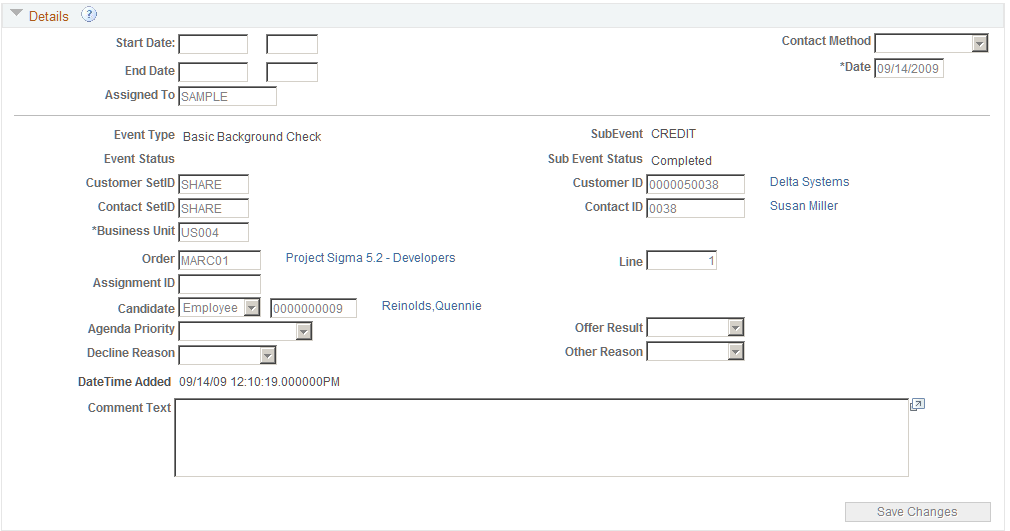The width and height of the screenshot is (1010, 531).
Task: Open the Contact Method dropdown
Action: 931,43
